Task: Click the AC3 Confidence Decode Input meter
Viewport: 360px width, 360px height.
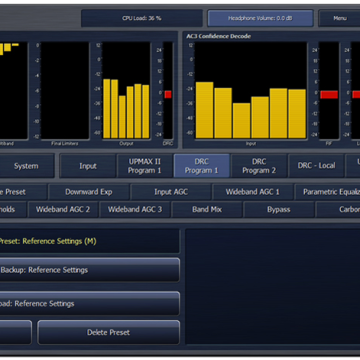Action: pos(251,90)
